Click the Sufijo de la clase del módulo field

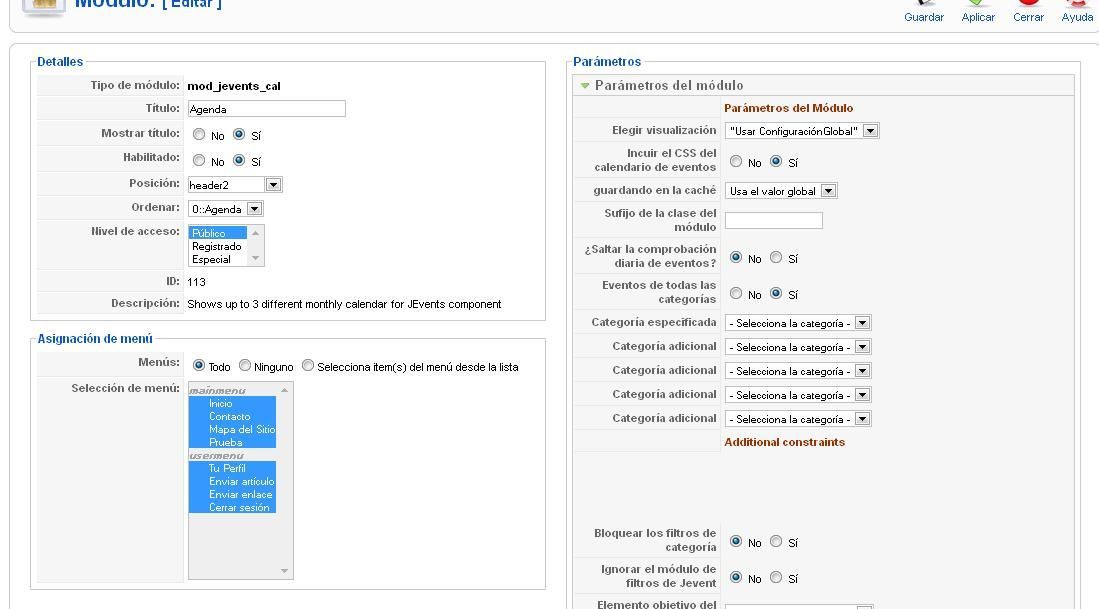tap(774, 221)
